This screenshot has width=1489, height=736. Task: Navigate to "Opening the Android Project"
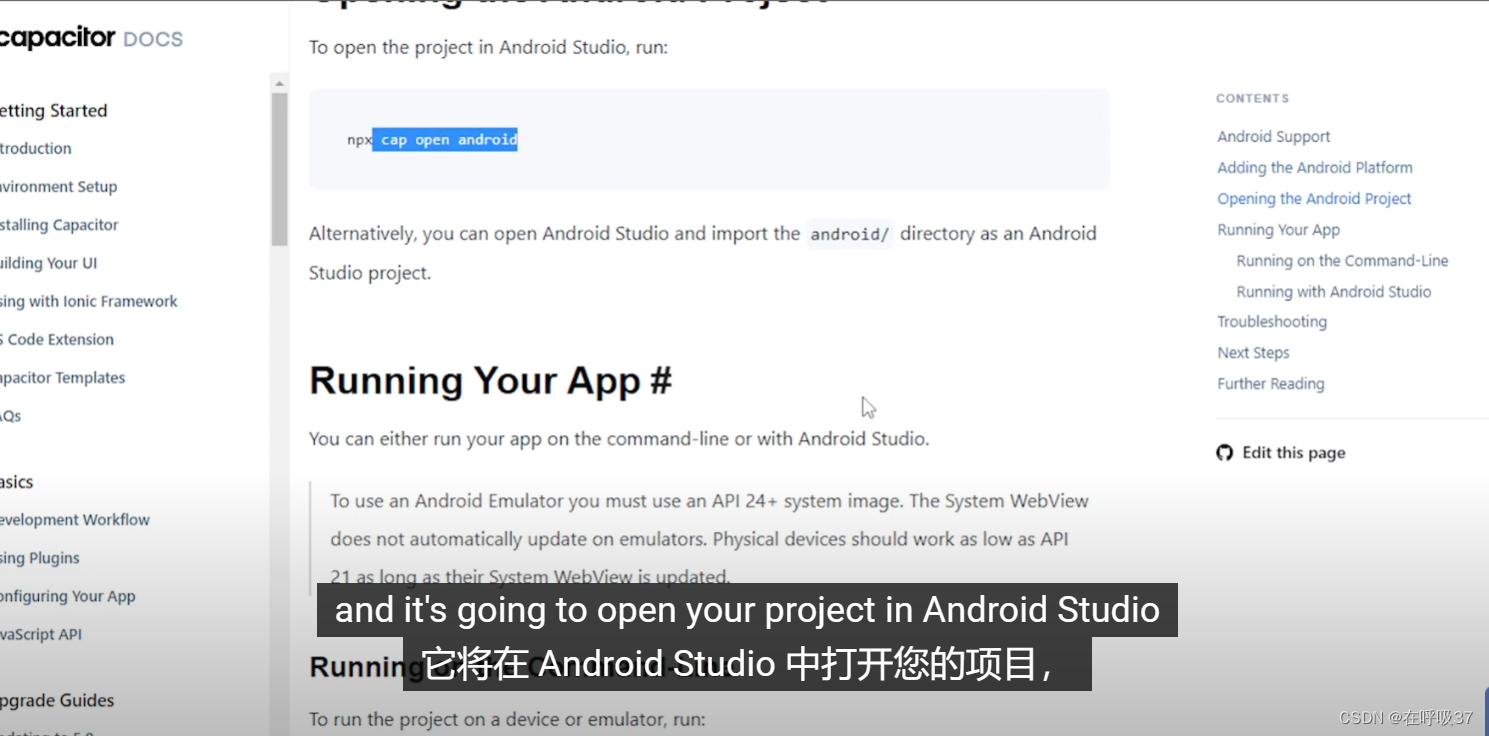[x=1314, y=198]
